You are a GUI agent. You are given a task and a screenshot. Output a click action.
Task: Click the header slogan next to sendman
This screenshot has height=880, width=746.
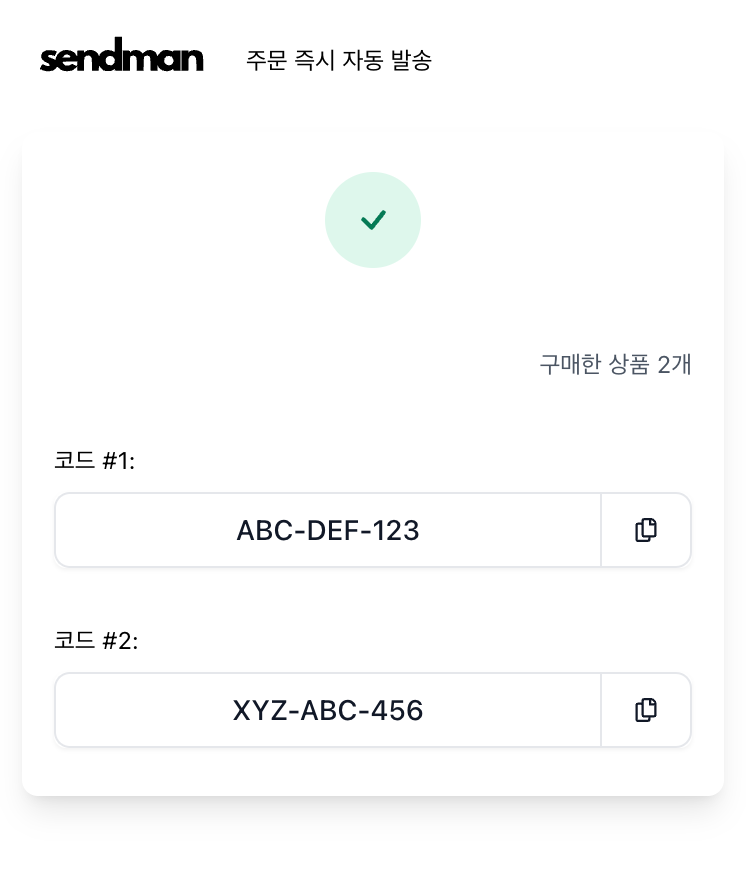click(x=339, y=60)
